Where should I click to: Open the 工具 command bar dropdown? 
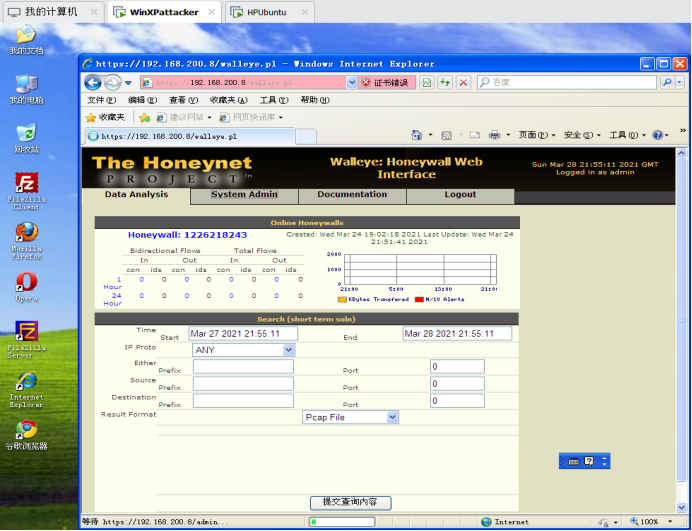tap(628, 135)
